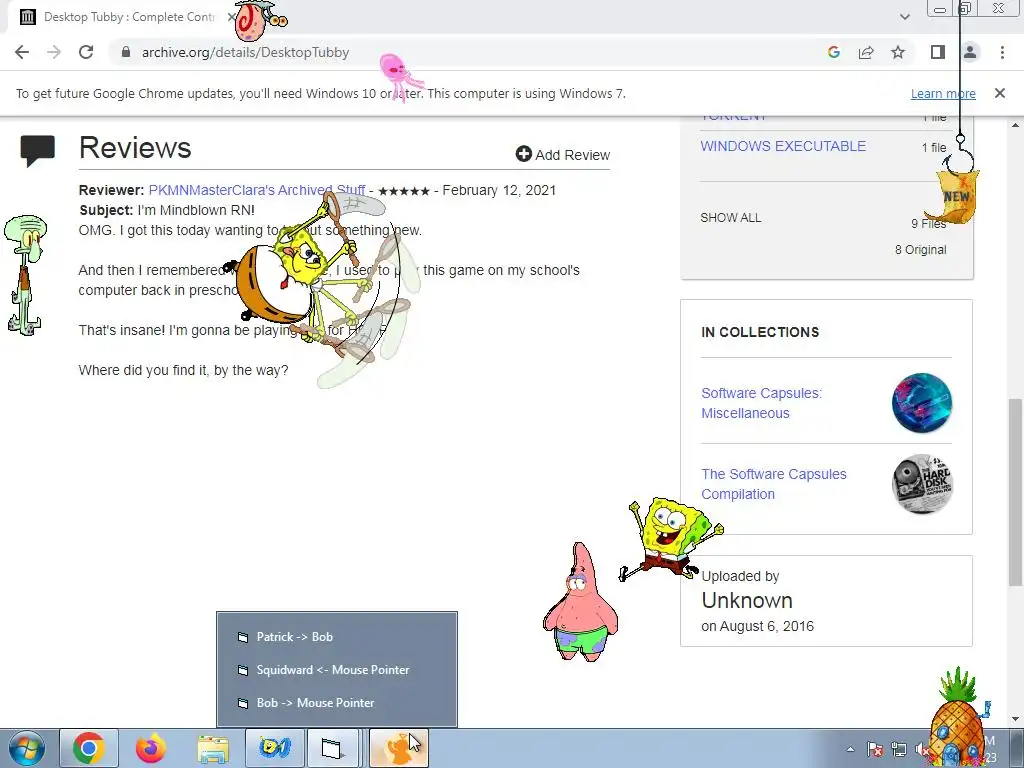Screen dimensions: 1024x768
Task: Open The Software Capsules Compilation link
Action: click(774, 484)
